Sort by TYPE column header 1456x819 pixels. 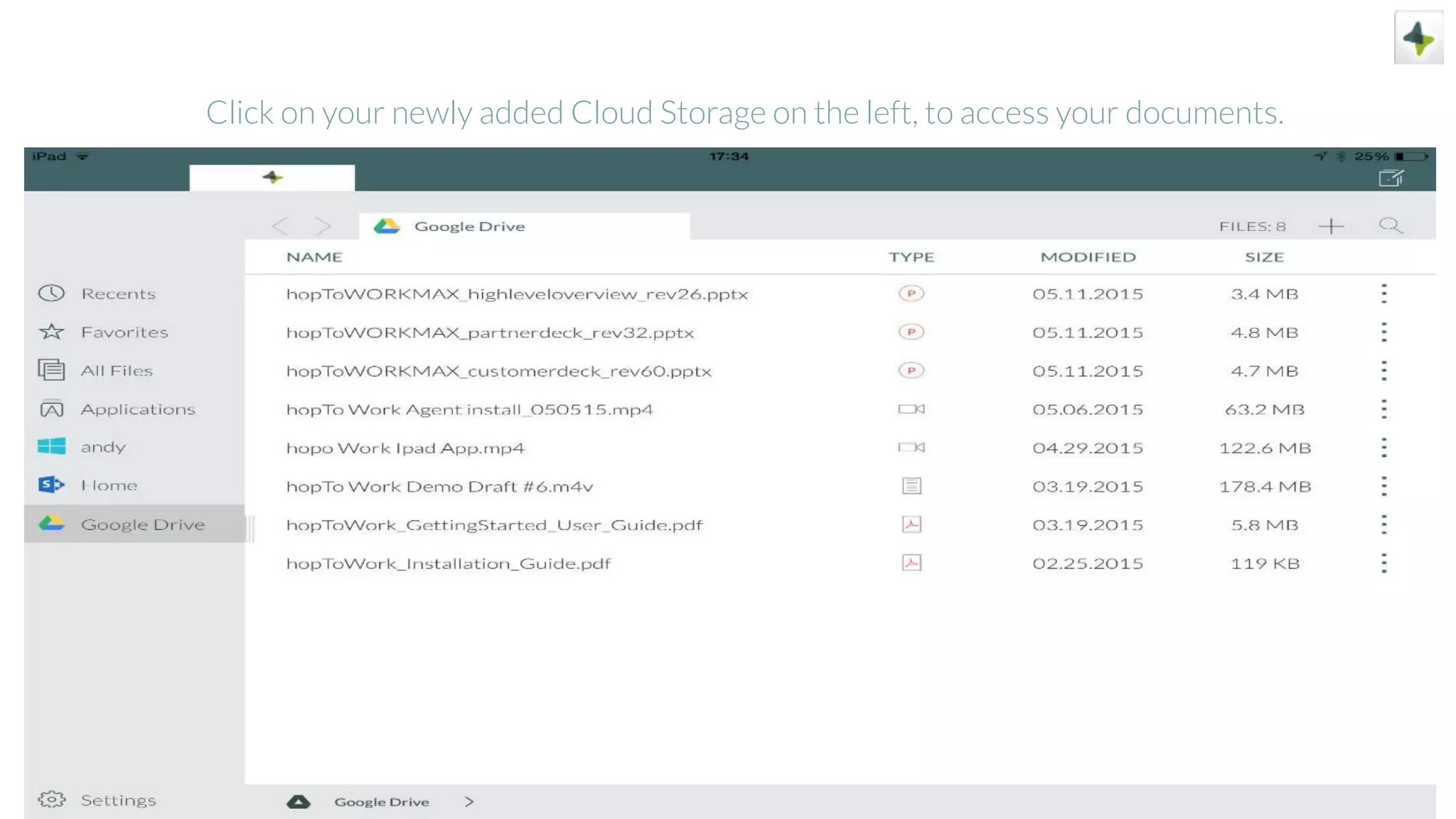911,257
